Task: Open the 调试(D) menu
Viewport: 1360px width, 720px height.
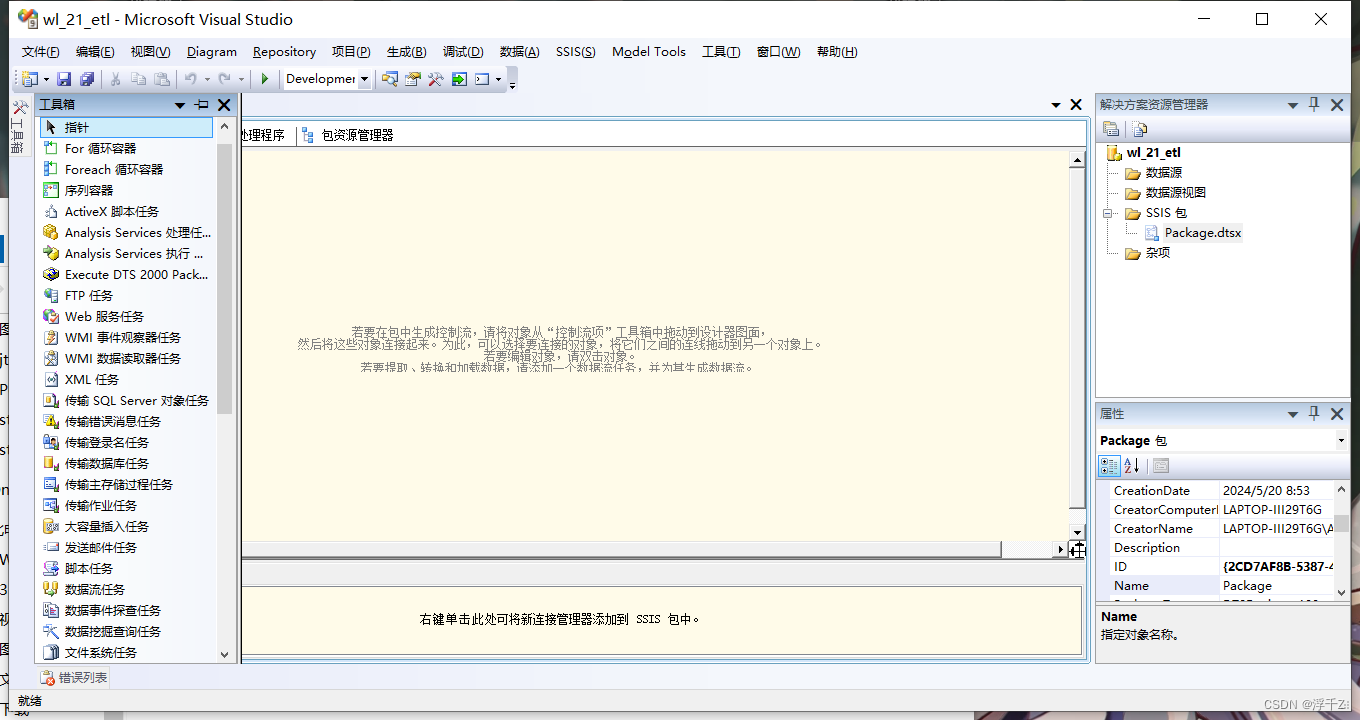Action: tap(463, 52)
